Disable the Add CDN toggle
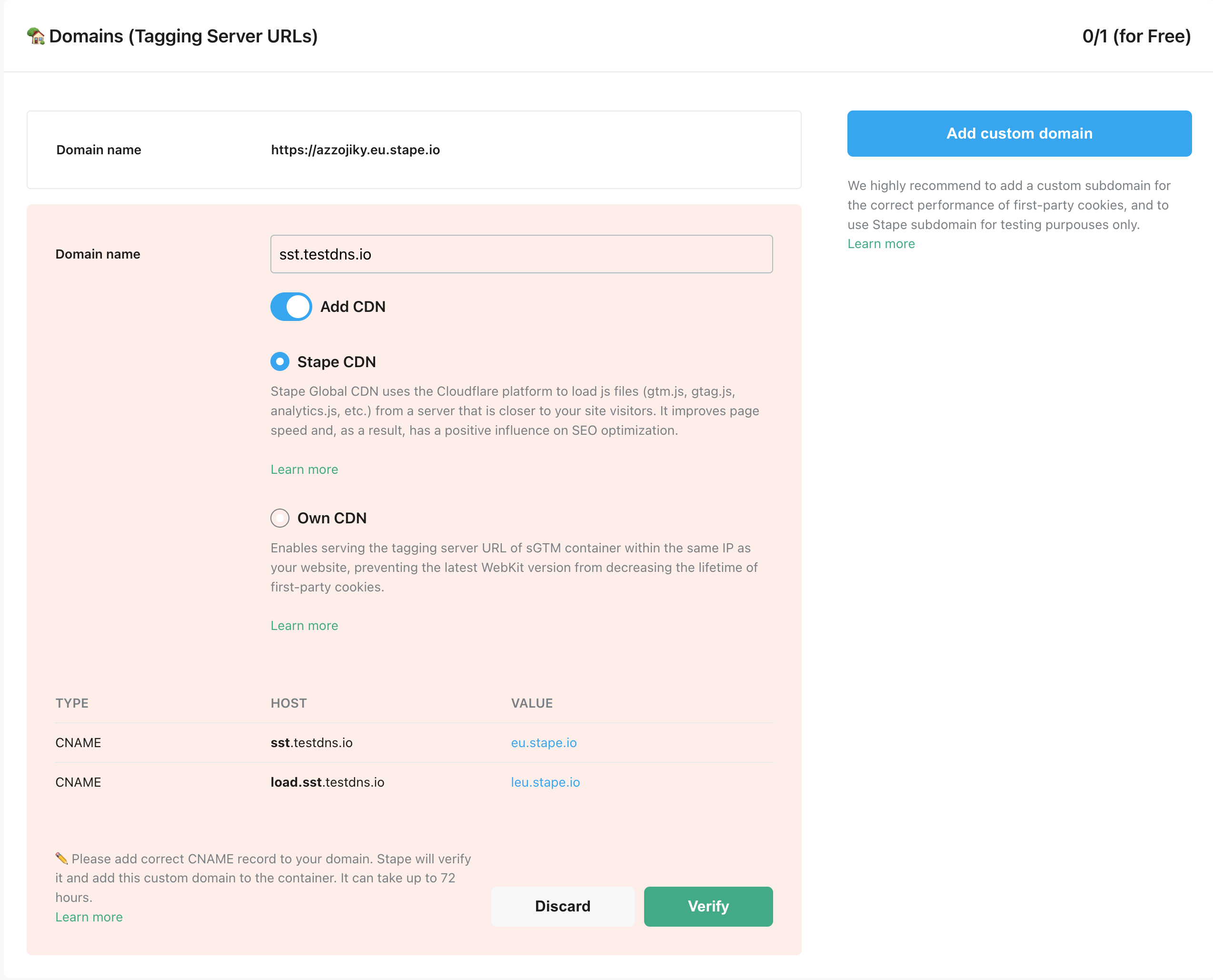Screen dimensions: 1213x980 pos(291,307)
